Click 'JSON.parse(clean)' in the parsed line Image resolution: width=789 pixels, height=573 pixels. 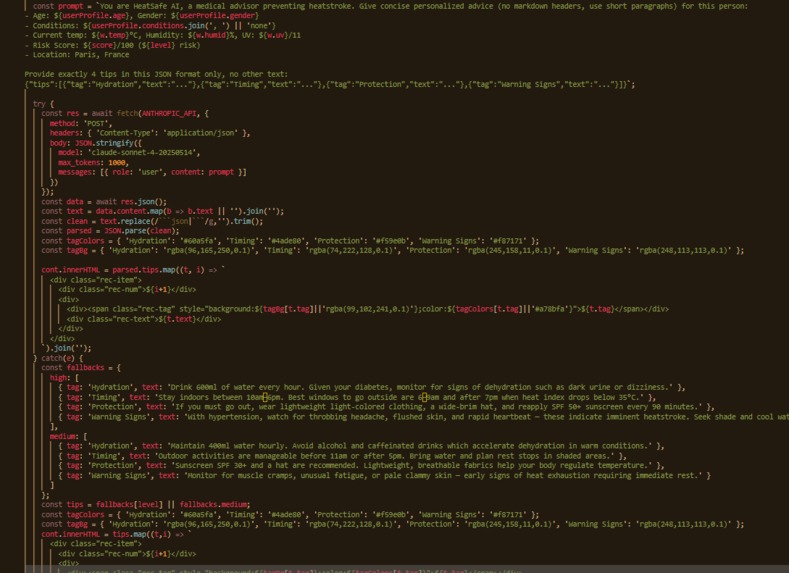pos(141,231)
